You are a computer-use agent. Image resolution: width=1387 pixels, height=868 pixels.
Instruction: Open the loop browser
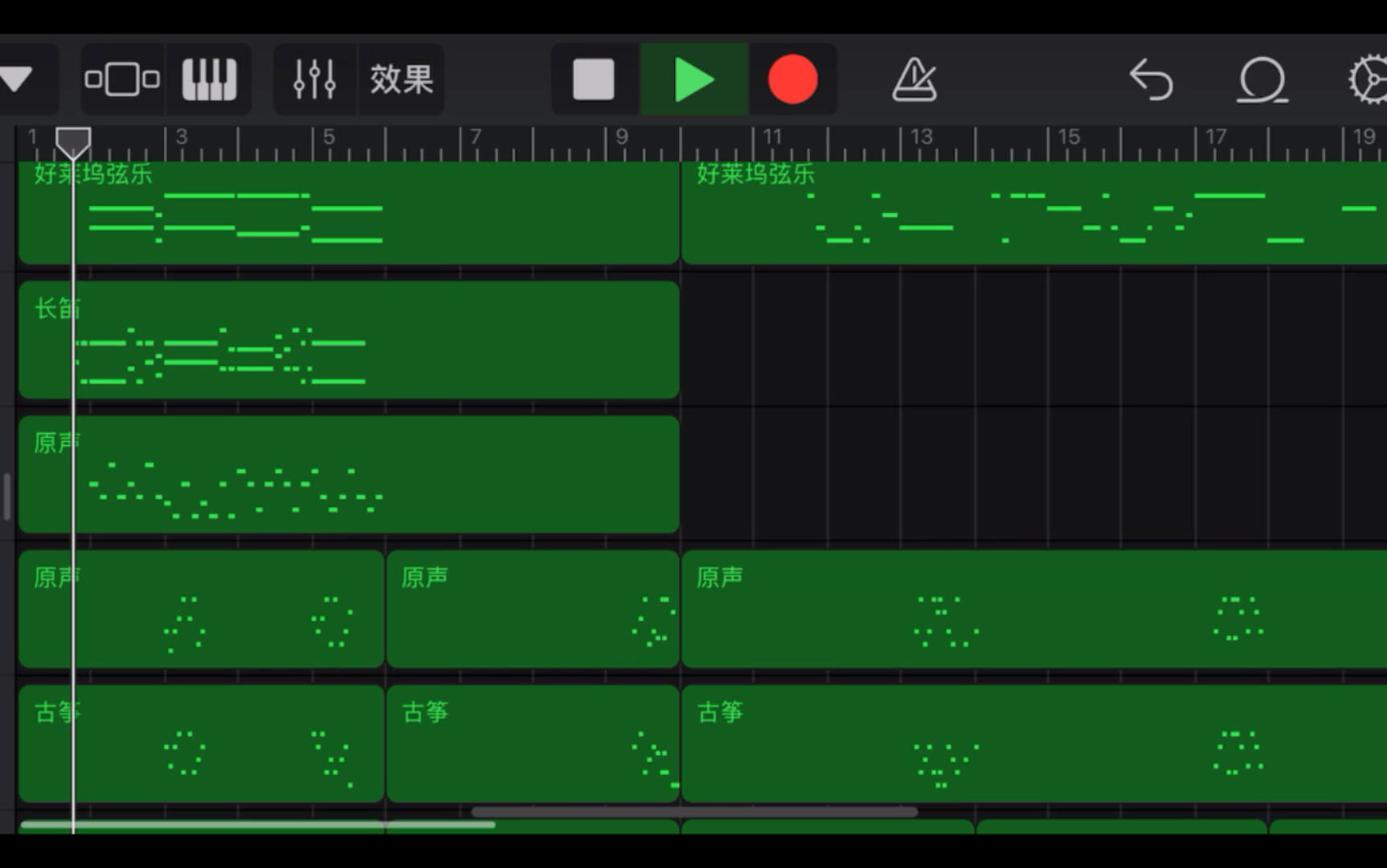(1262, 80)
